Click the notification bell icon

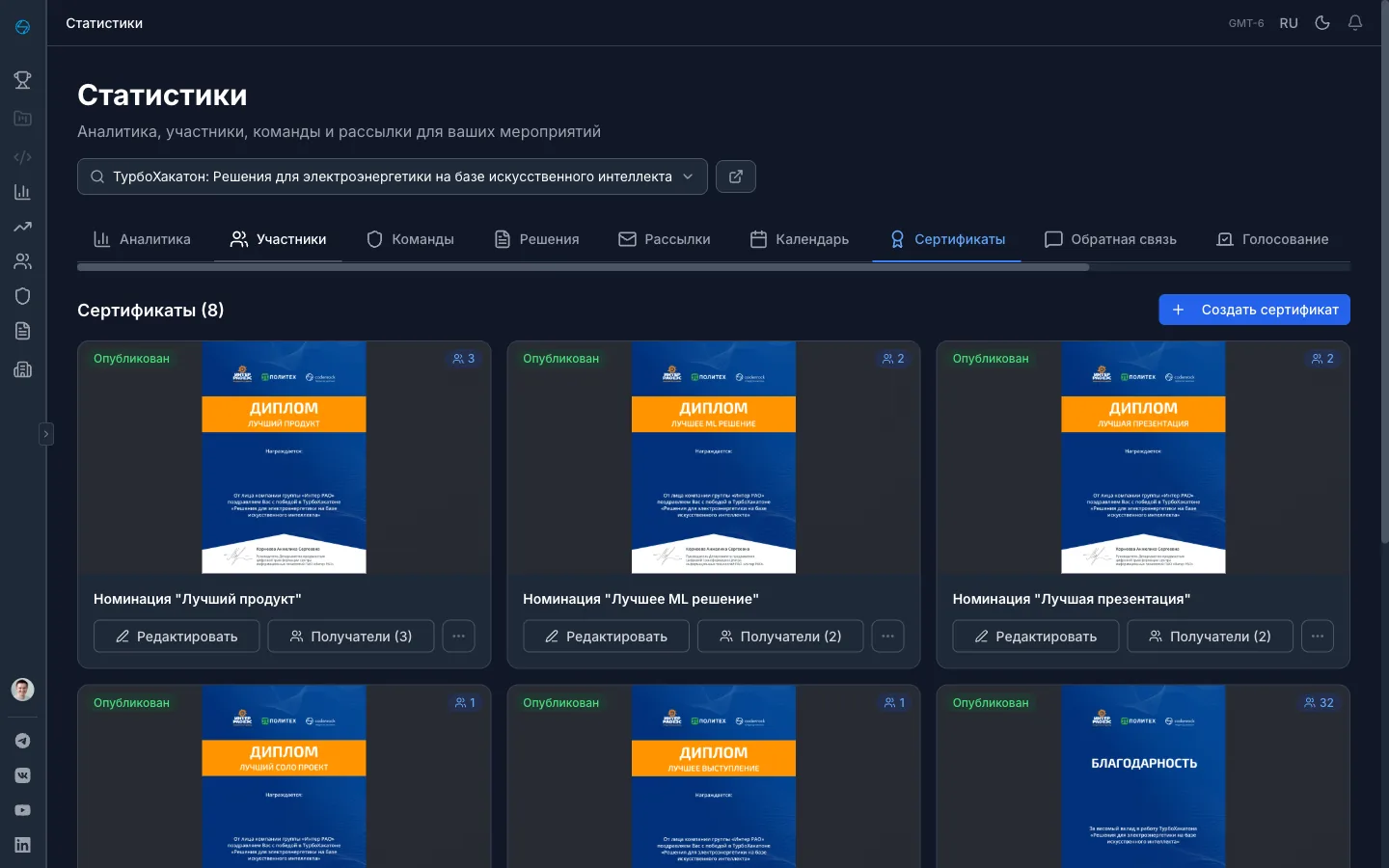point(1355,23)
